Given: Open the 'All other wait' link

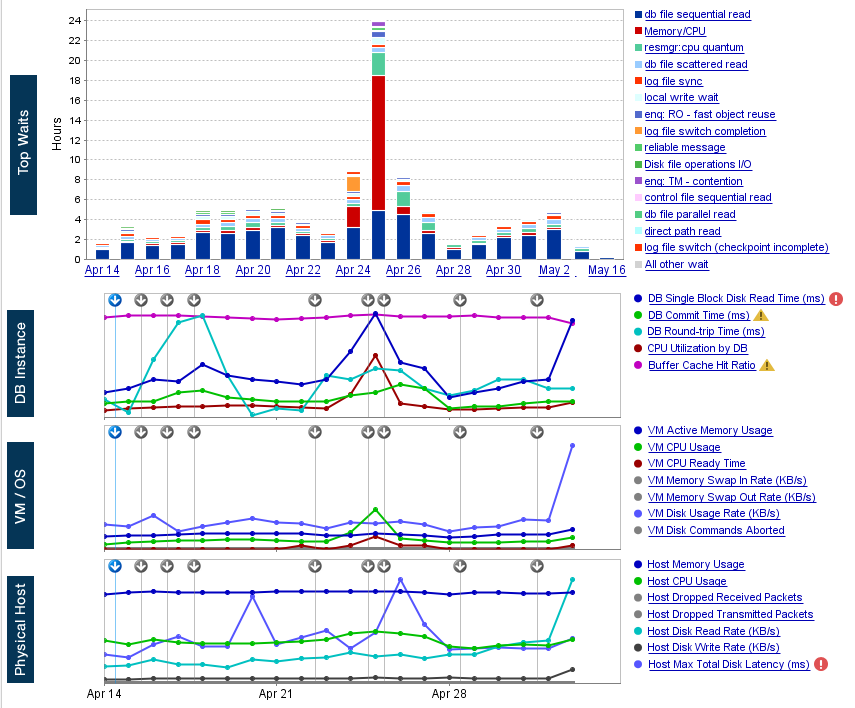Looking at the screenshot, I should [x=676, y=265].
